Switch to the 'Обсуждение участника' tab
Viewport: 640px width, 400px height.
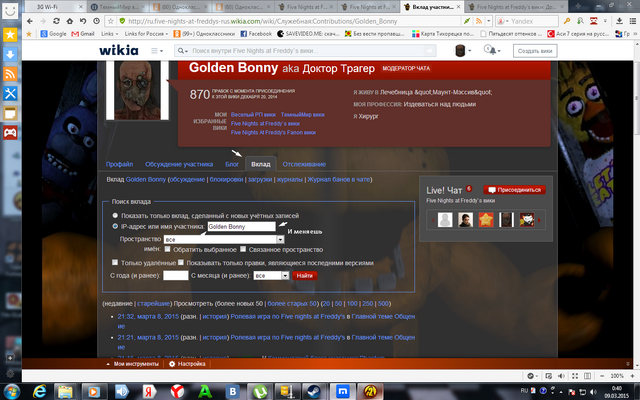[179, 164]
